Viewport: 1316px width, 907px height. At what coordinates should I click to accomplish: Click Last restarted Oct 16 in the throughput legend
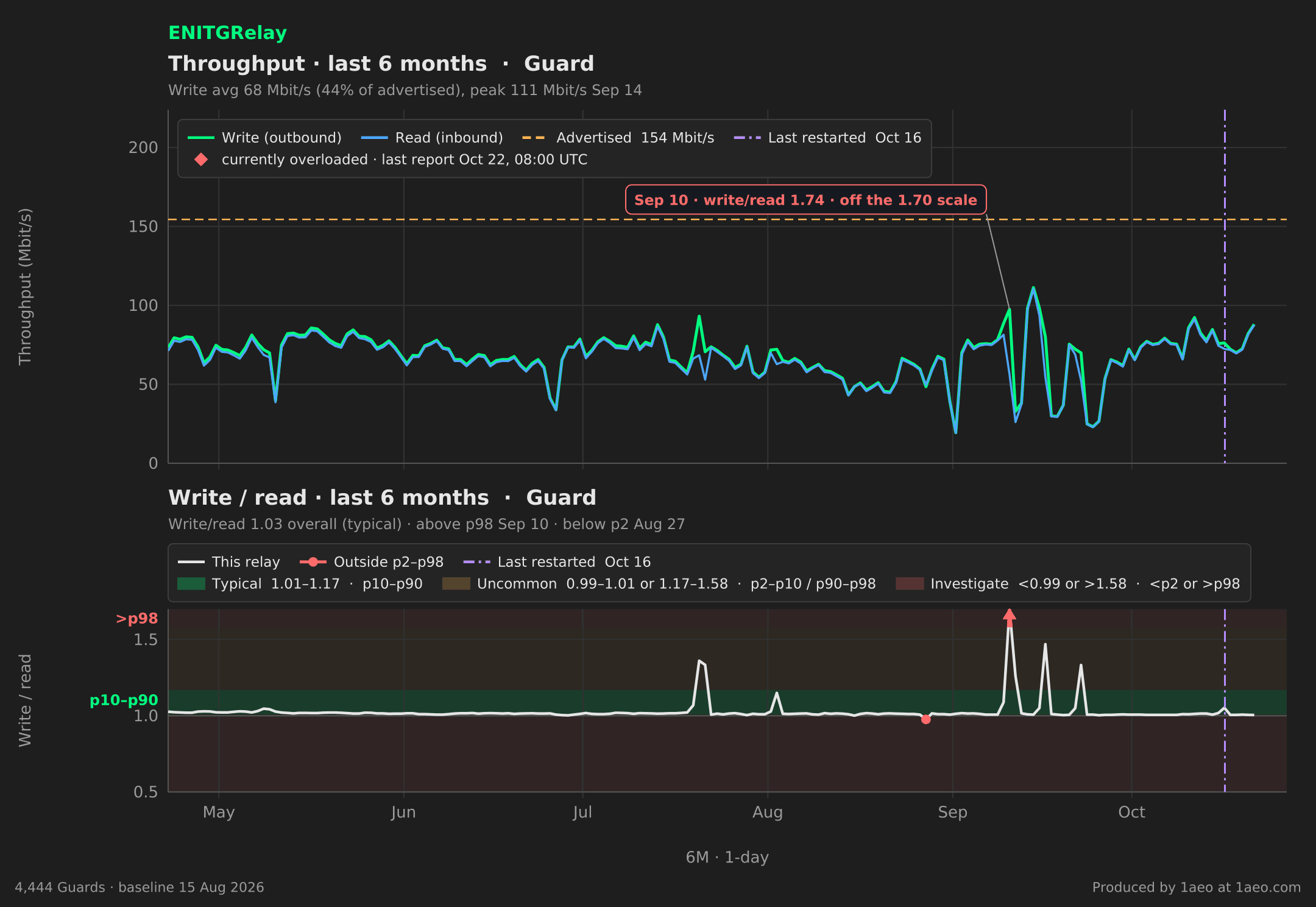coord(827,138)
